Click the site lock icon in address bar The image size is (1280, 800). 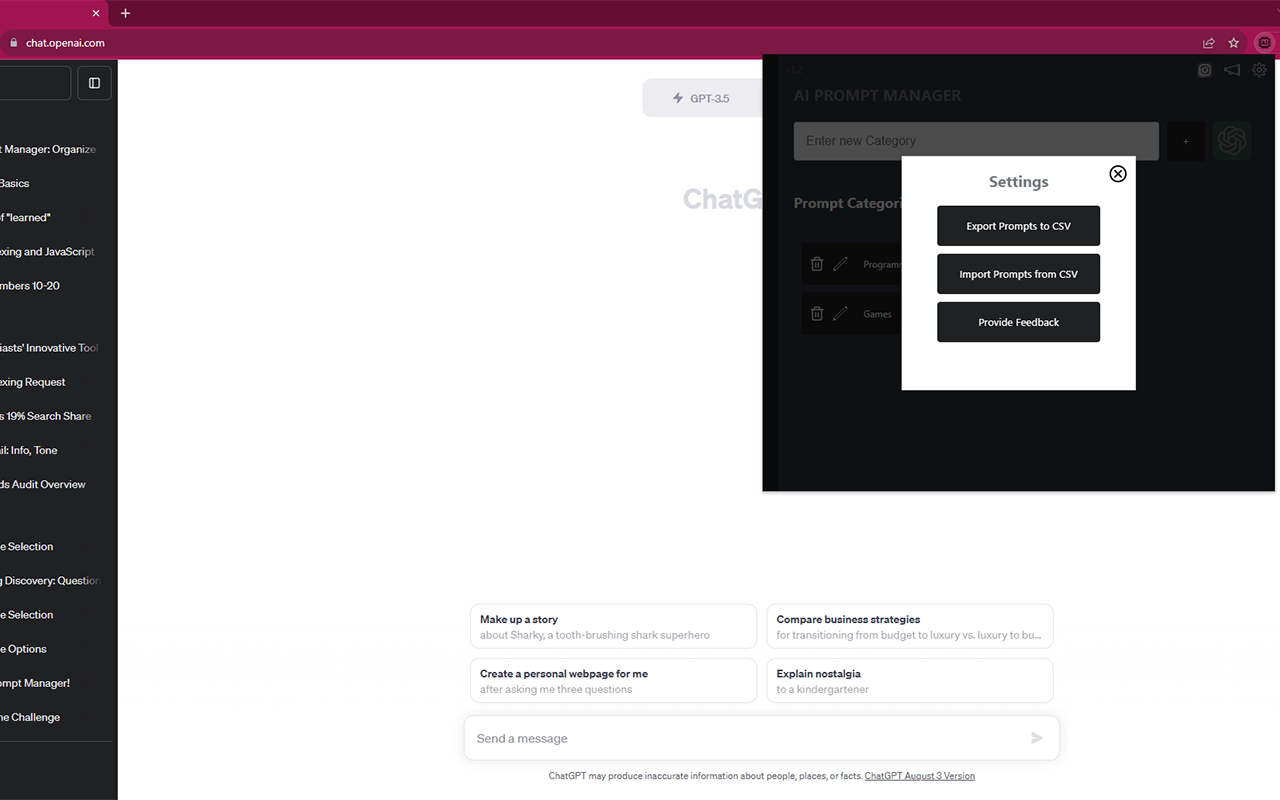pyautogui.click(x=13, y=43)
